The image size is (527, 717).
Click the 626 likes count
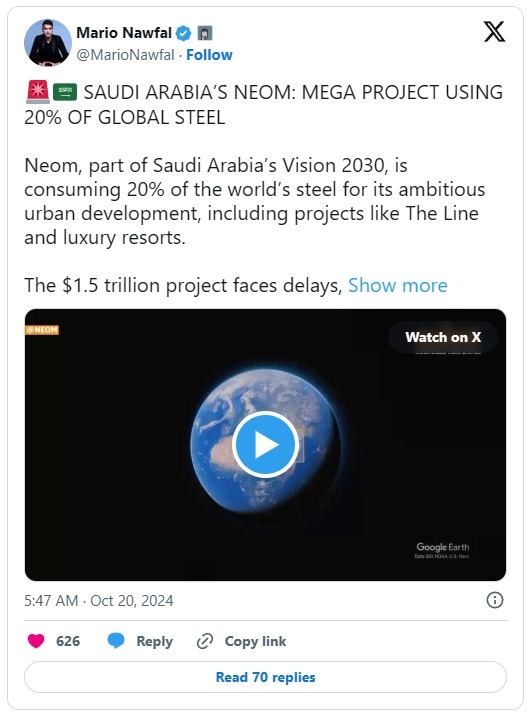[68, 641]
